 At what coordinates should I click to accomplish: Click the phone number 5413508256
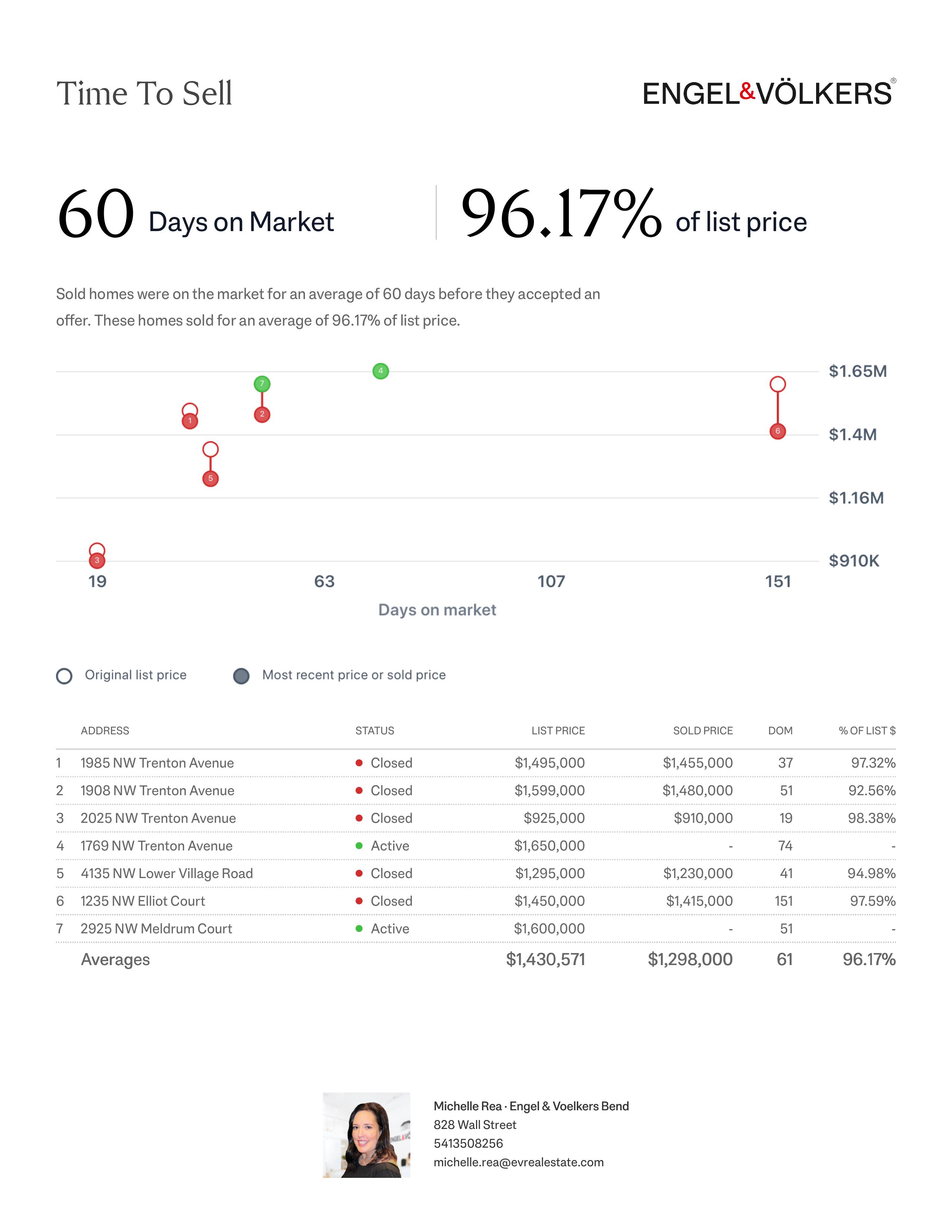(x=468, y=1144)
